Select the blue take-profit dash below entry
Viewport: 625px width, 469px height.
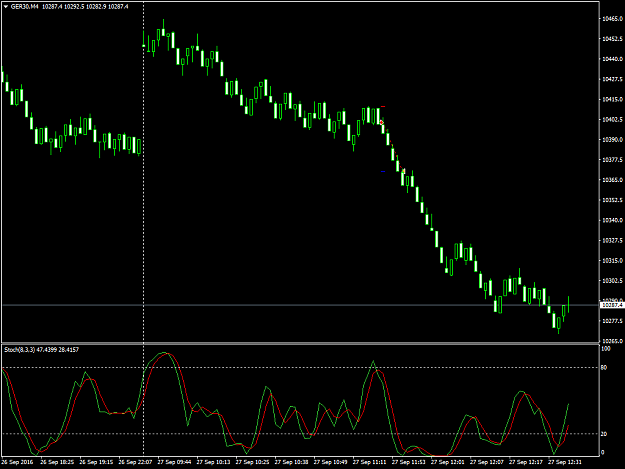(x=383, y=172)
